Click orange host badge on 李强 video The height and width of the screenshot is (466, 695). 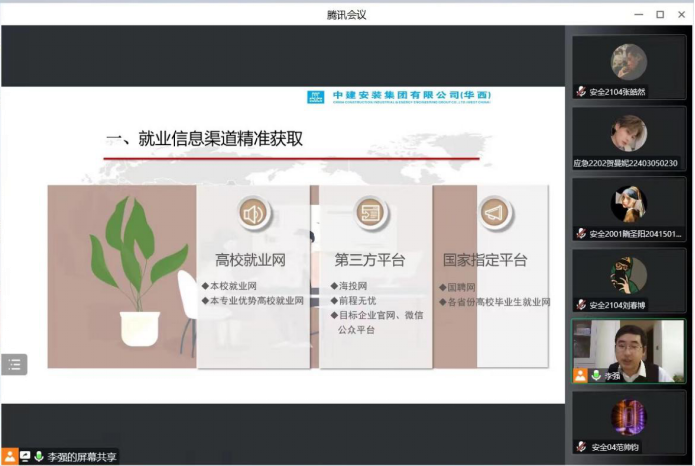(x=580, y=375)
